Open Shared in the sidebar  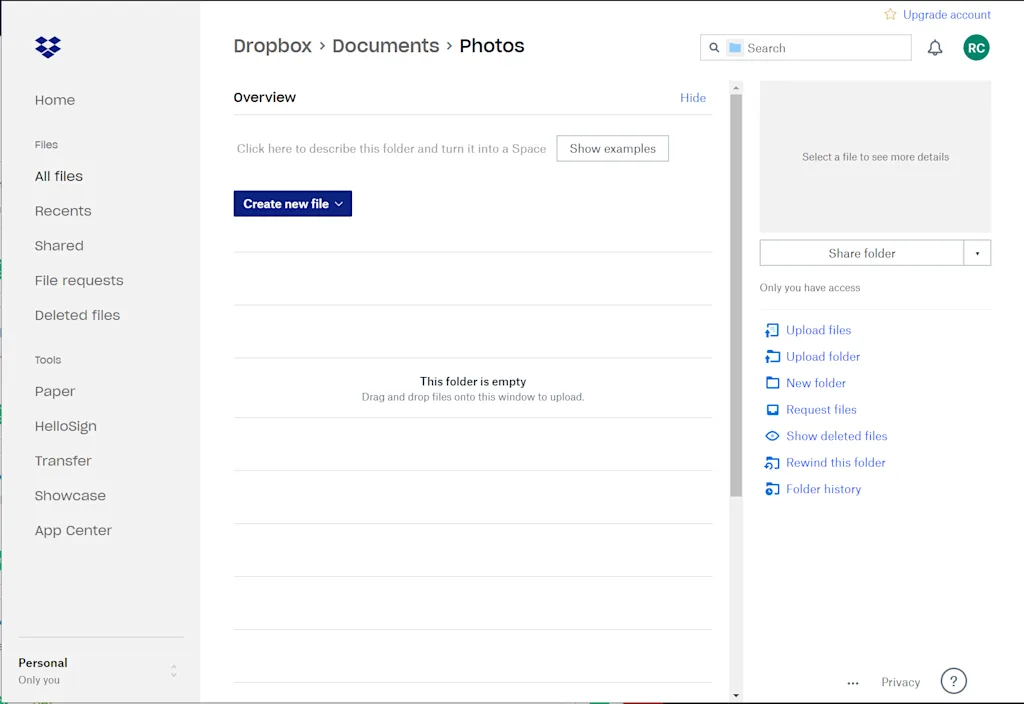pyautogui.click(x=59, y=246)
